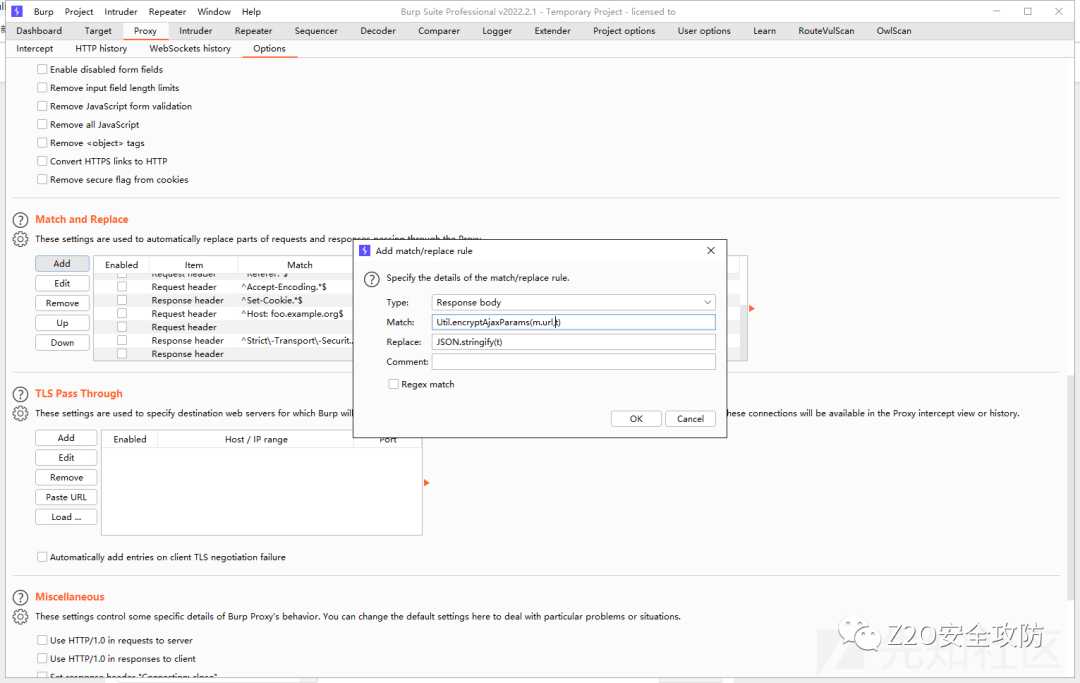The height and width of the screenshot is (683, 1080).
Task: Click the Item column header
Action: tap(194, 265)
